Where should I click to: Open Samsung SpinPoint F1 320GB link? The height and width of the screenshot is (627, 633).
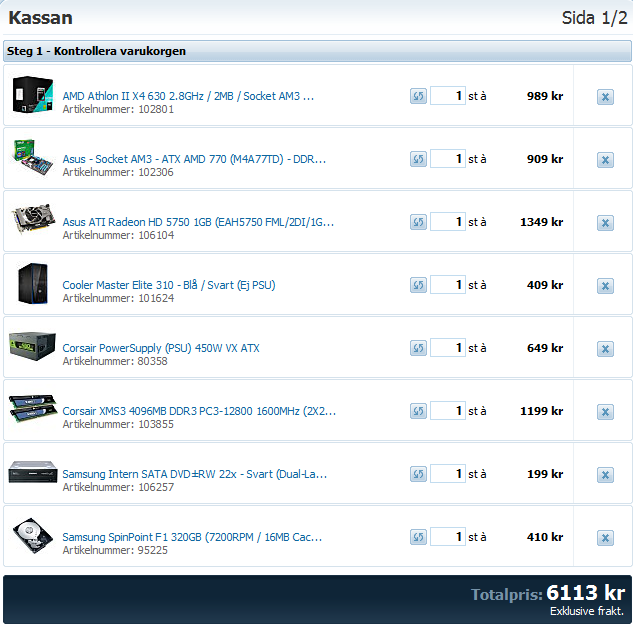point(192,537)
